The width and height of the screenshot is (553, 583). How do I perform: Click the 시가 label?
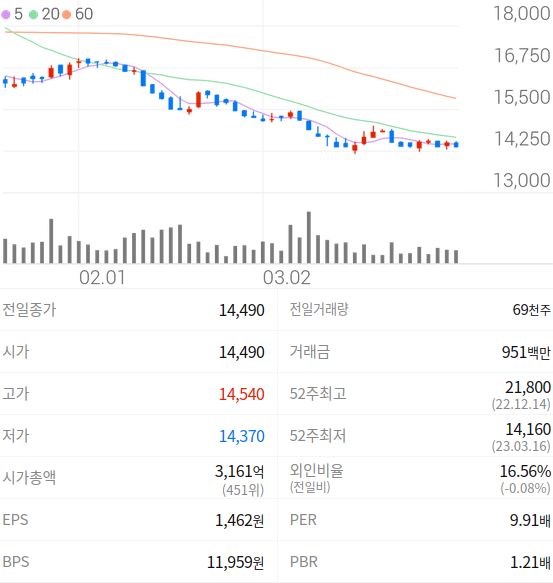pos(16,352)
